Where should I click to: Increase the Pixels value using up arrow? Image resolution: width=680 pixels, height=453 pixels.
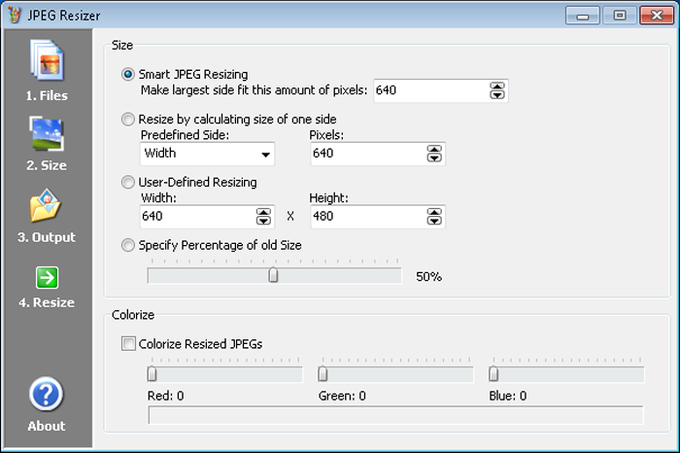(x=434, y=149)
